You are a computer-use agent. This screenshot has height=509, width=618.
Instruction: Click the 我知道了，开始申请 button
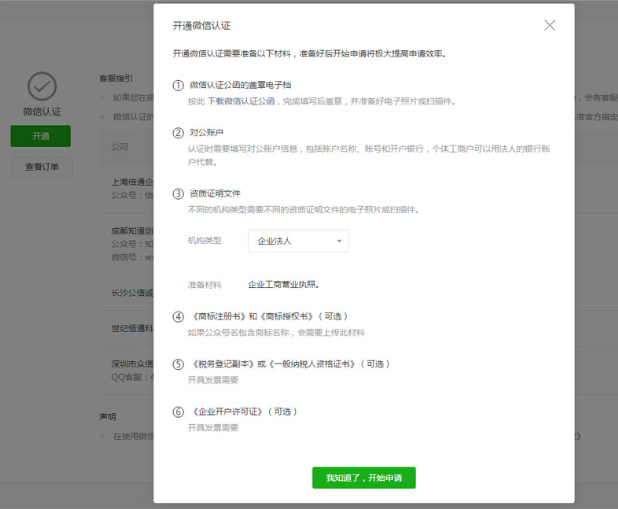point(364,478)
